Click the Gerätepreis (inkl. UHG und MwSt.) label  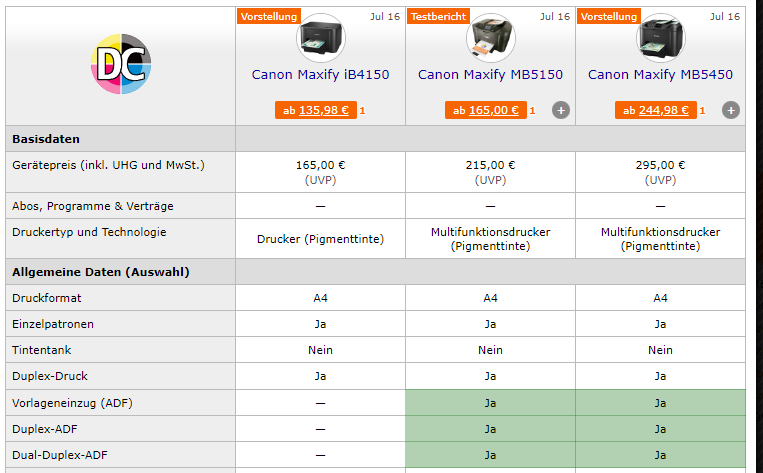coord(108,165)
